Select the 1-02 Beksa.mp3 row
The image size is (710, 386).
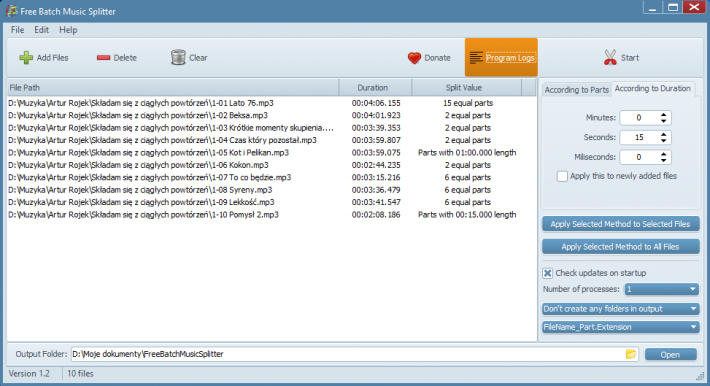271,115
